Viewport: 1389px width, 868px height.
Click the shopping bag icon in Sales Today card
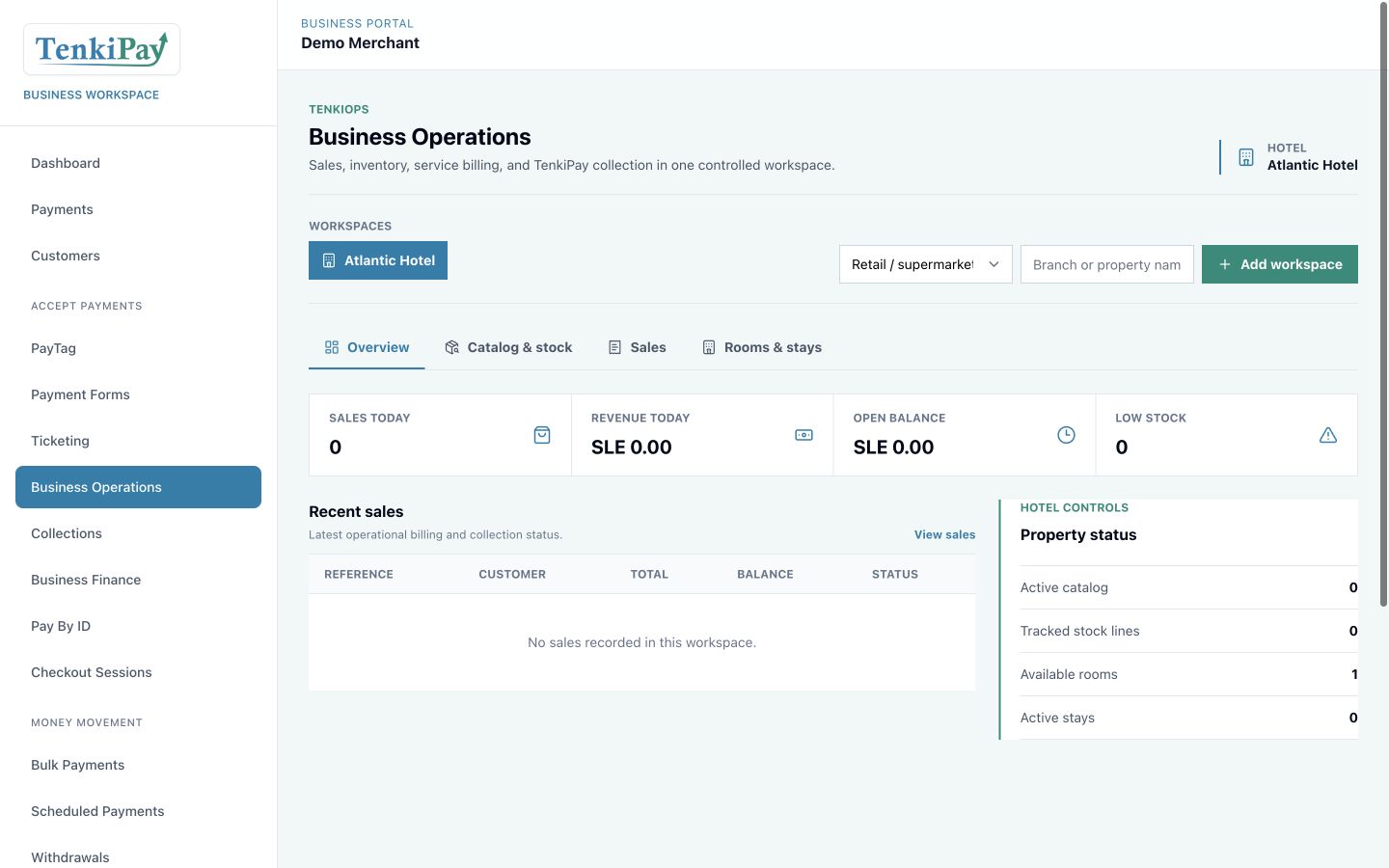click(x=542, y=435)
